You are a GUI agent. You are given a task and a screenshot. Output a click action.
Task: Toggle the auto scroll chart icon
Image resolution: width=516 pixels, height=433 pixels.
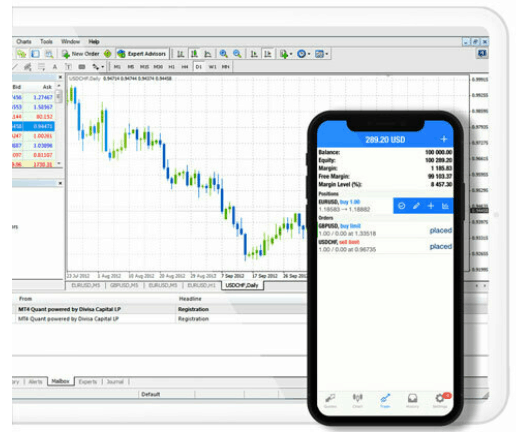click(254, 54)
